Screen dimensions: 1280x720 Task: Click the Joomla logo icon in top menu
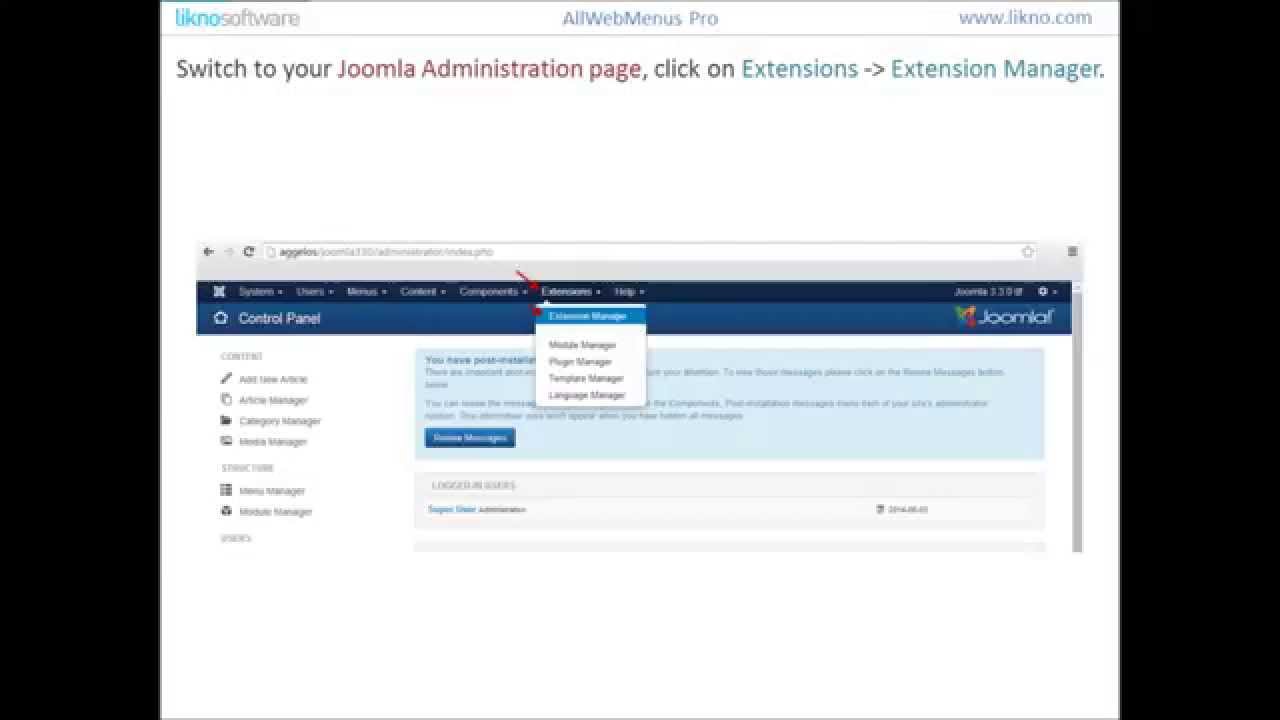coord(219,292)
